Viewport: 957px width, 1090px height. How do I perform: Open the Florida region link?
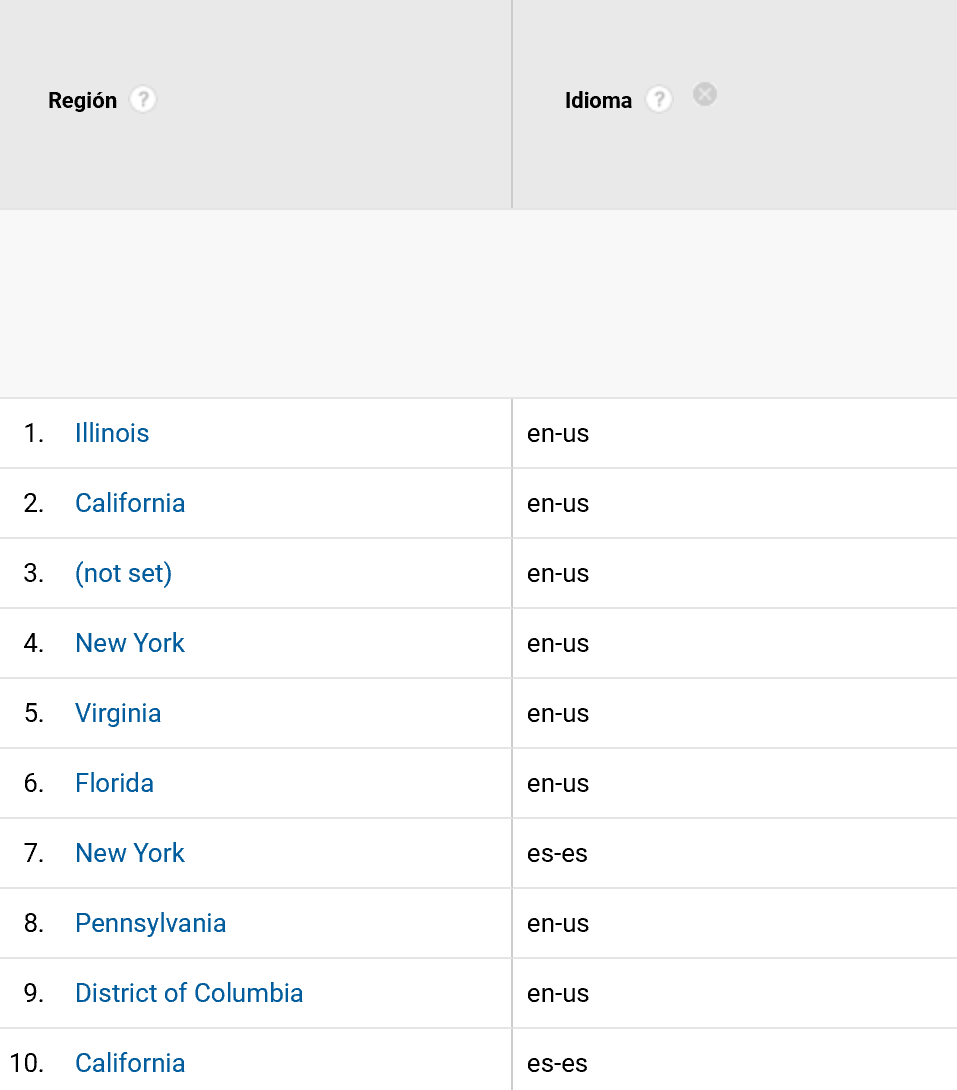115,783
